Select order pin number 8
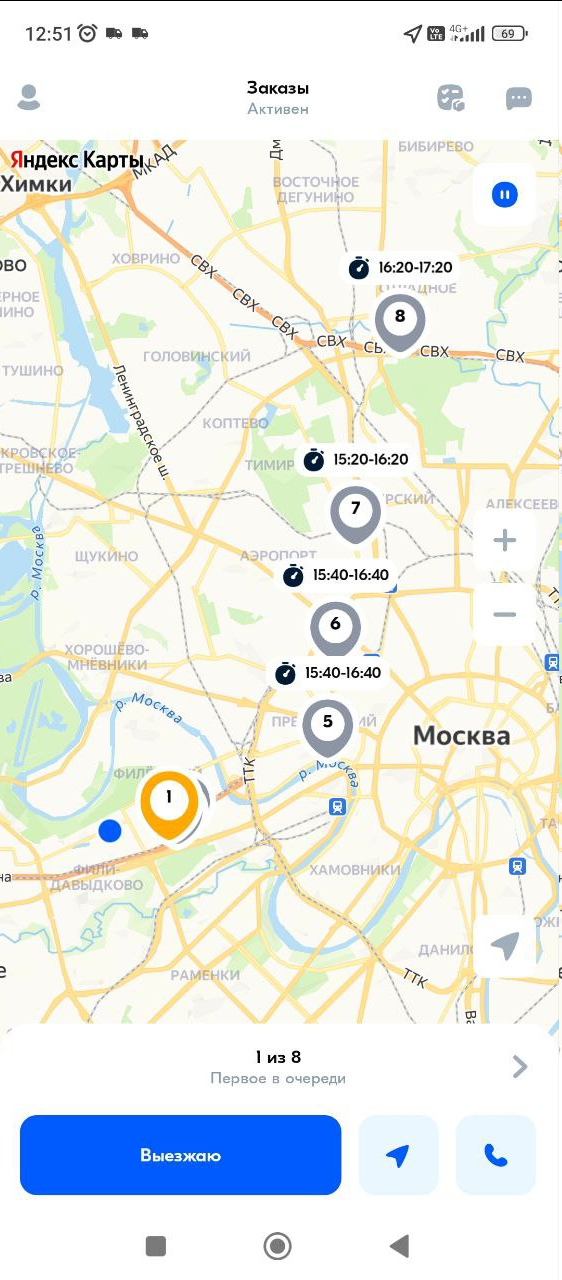 [x=400, y=323]
